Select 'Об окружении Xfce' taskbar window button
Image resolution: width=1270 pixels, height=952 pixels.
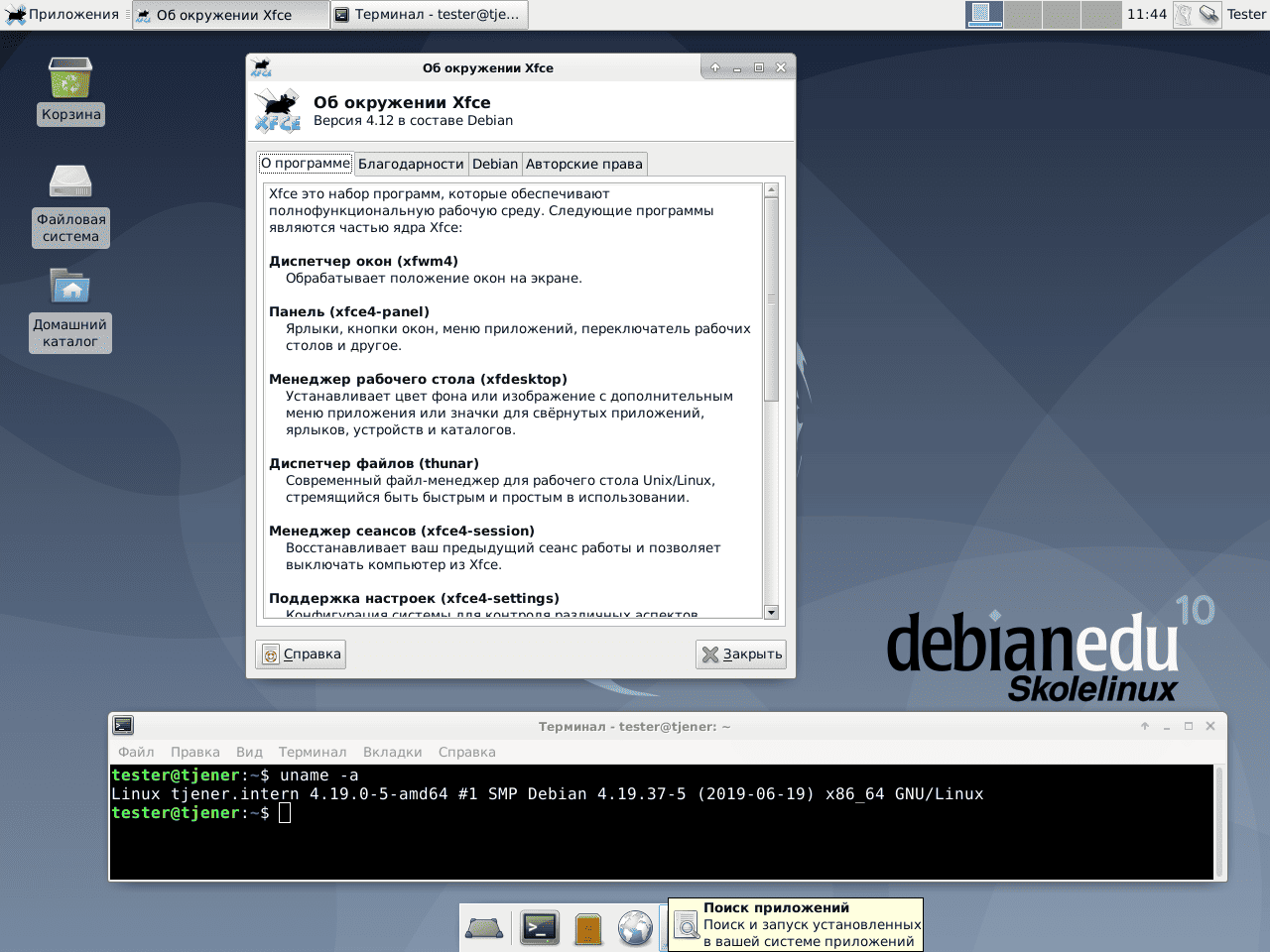coord(231,15)
